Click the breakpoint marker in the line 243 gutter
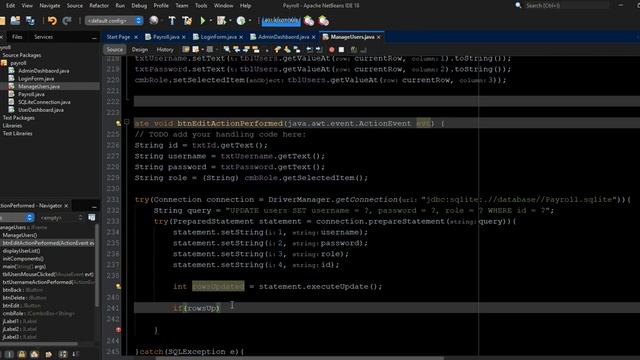This screenshot has width=640, height=360. pos(118,330)
